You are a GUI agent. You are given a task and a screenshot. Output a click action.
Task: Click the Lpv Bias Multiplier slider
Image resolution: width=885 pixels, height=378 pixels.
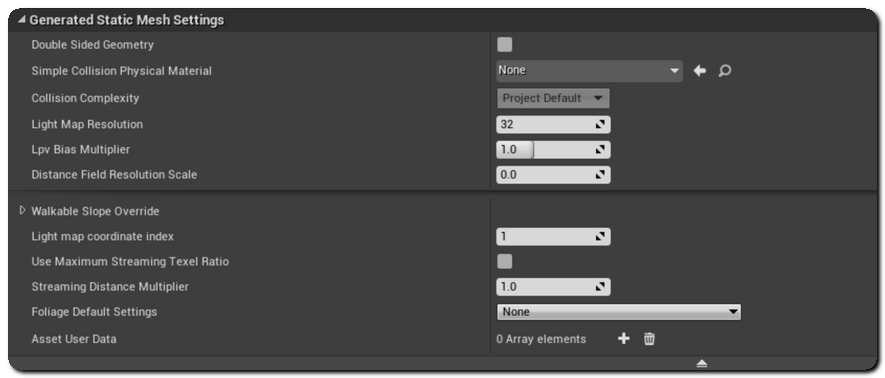click(553, 150)
